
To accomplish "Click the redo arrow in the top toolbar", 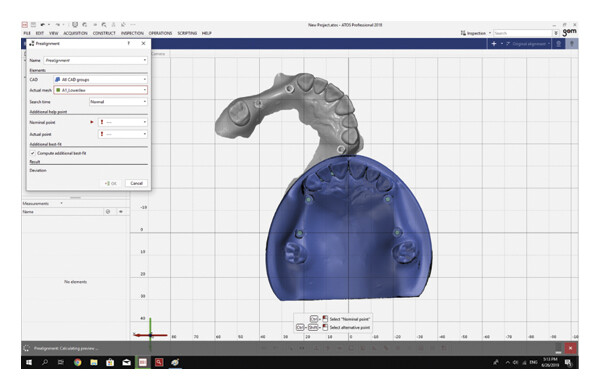I will [x=58, y=25].
